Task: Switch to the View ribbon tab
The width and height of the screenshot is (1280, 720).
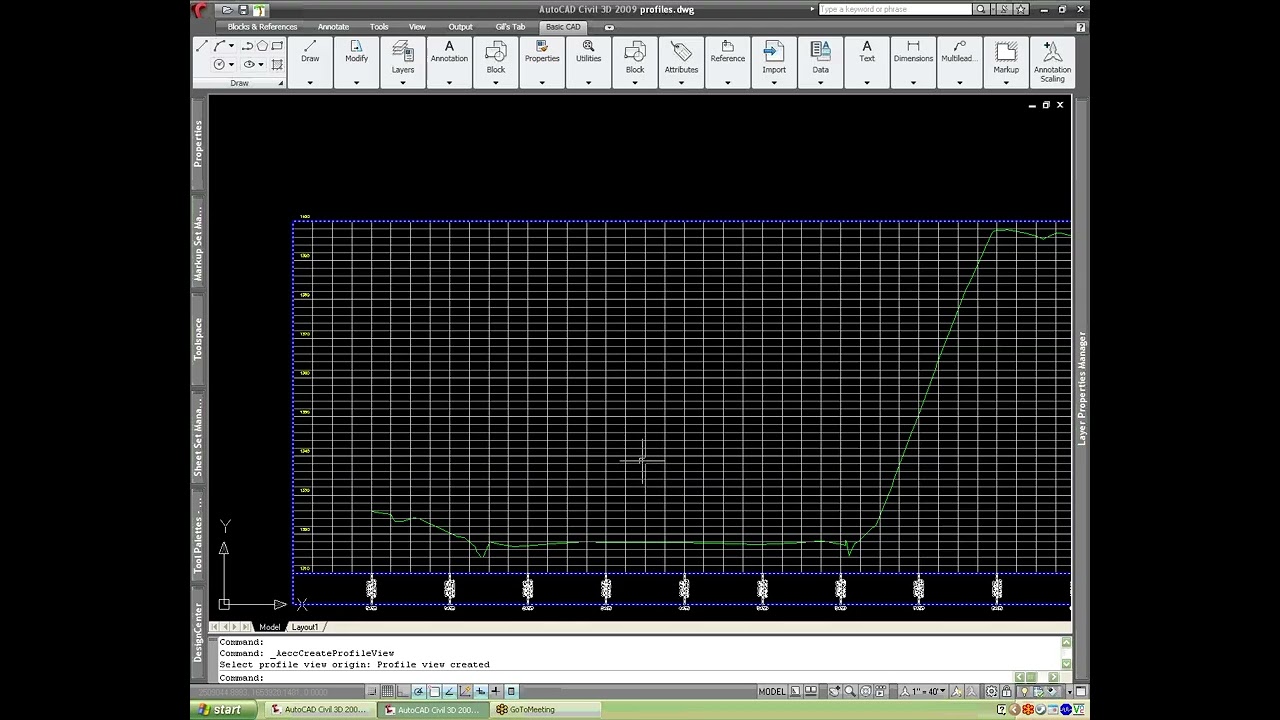Action: tap(417, 27)
